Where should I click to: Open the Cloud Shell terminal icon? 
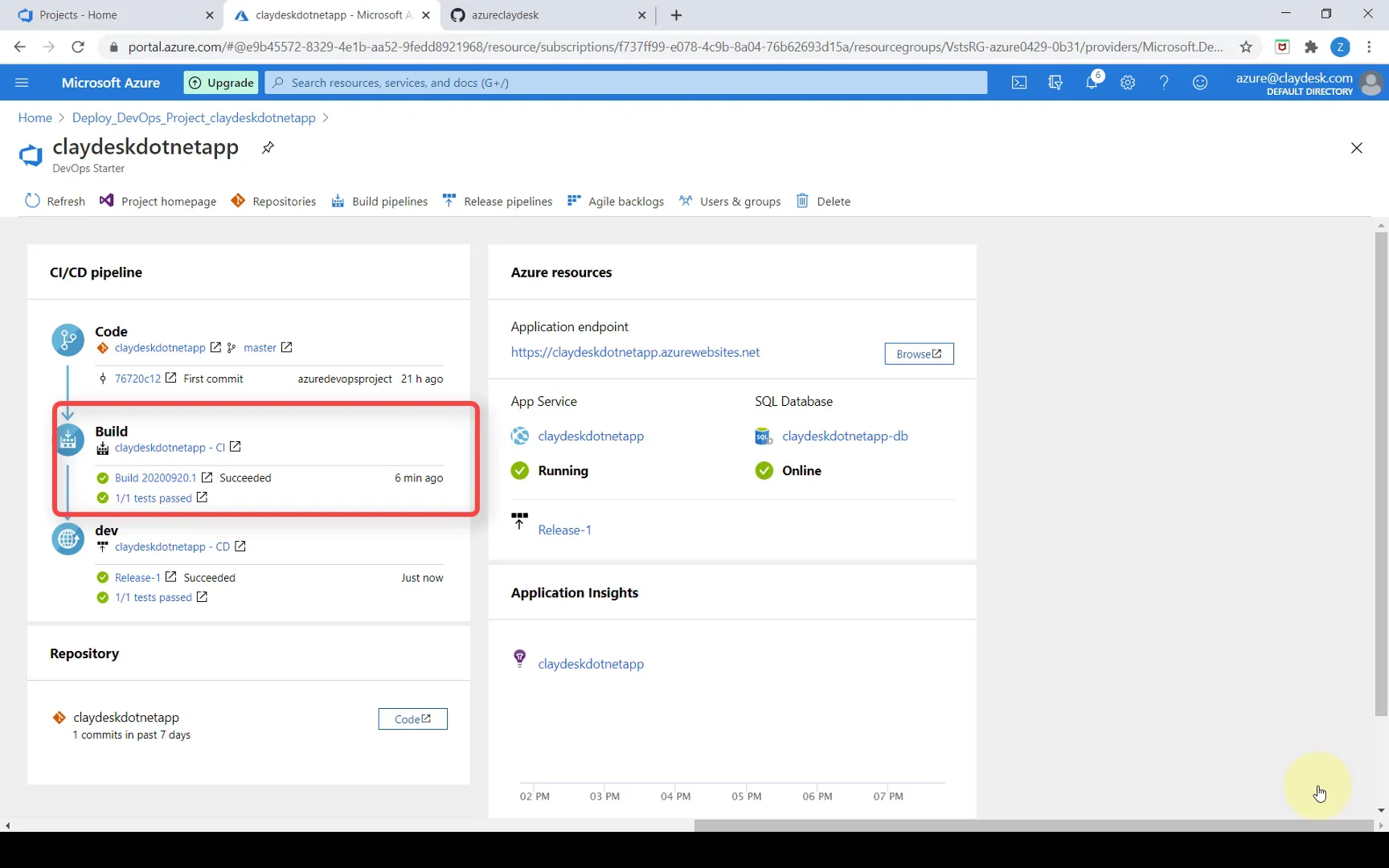pyautogui.click(x=1019, y=82)
